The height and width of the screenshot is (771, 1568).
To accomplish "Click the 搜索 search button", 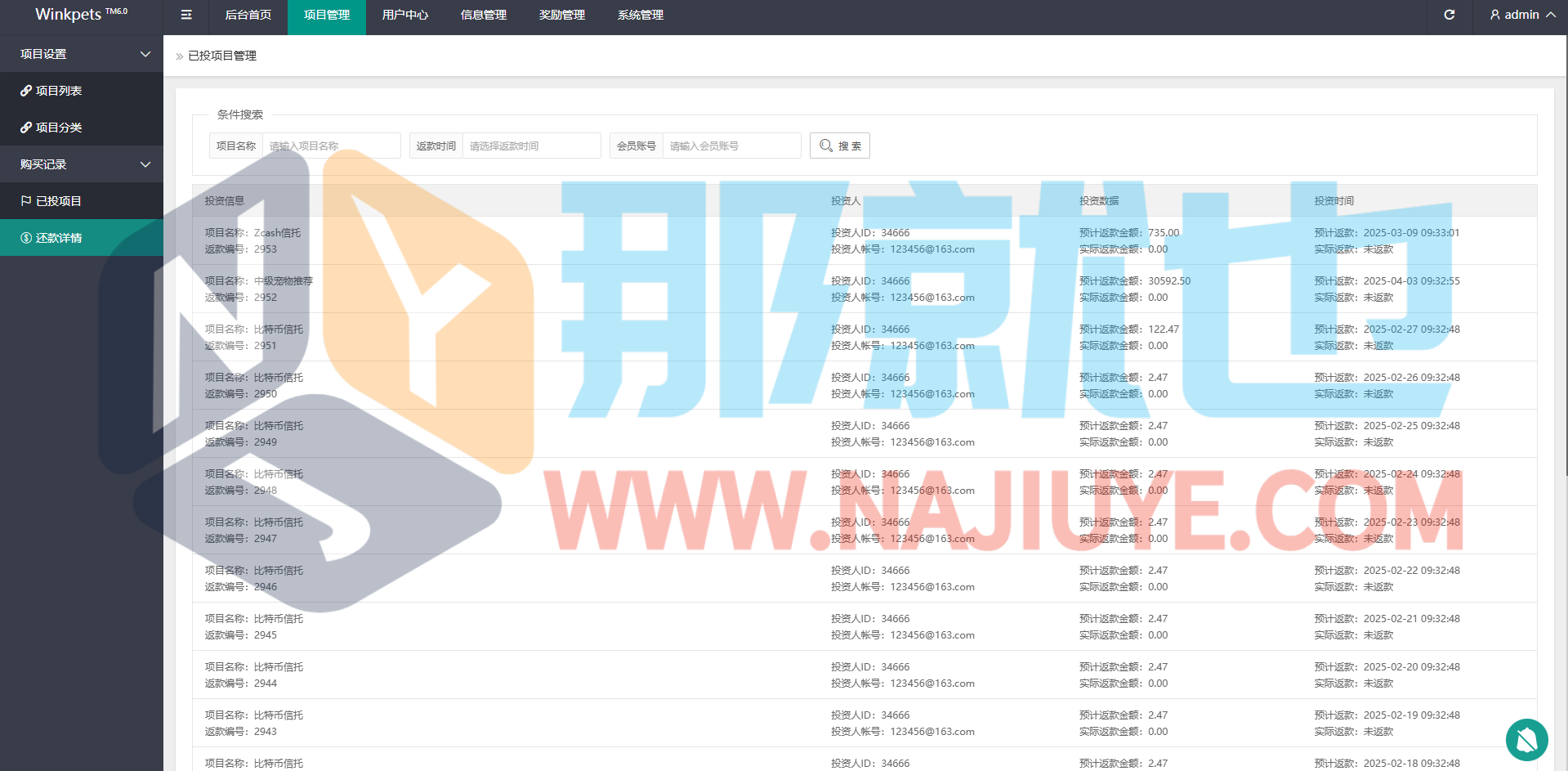I will click(839, 146).
